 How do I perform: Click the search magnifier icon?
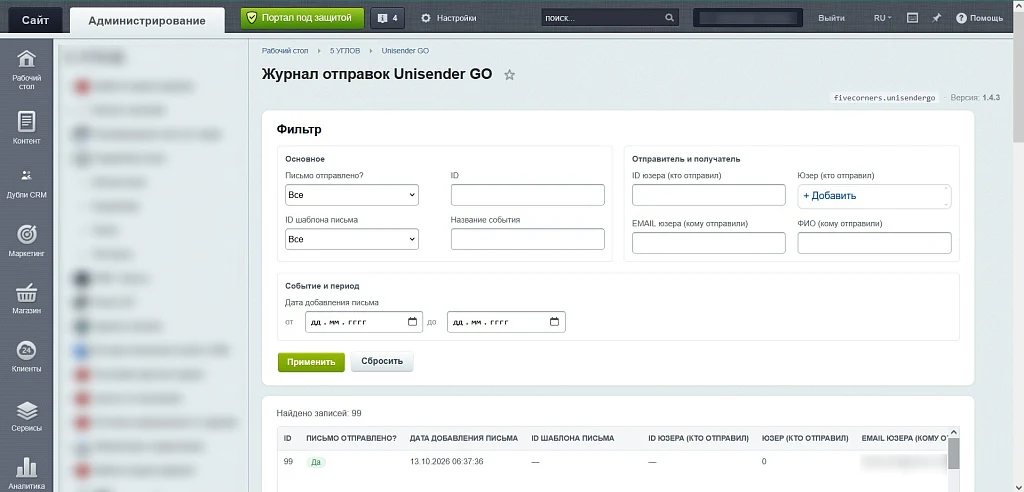(669, 18)
